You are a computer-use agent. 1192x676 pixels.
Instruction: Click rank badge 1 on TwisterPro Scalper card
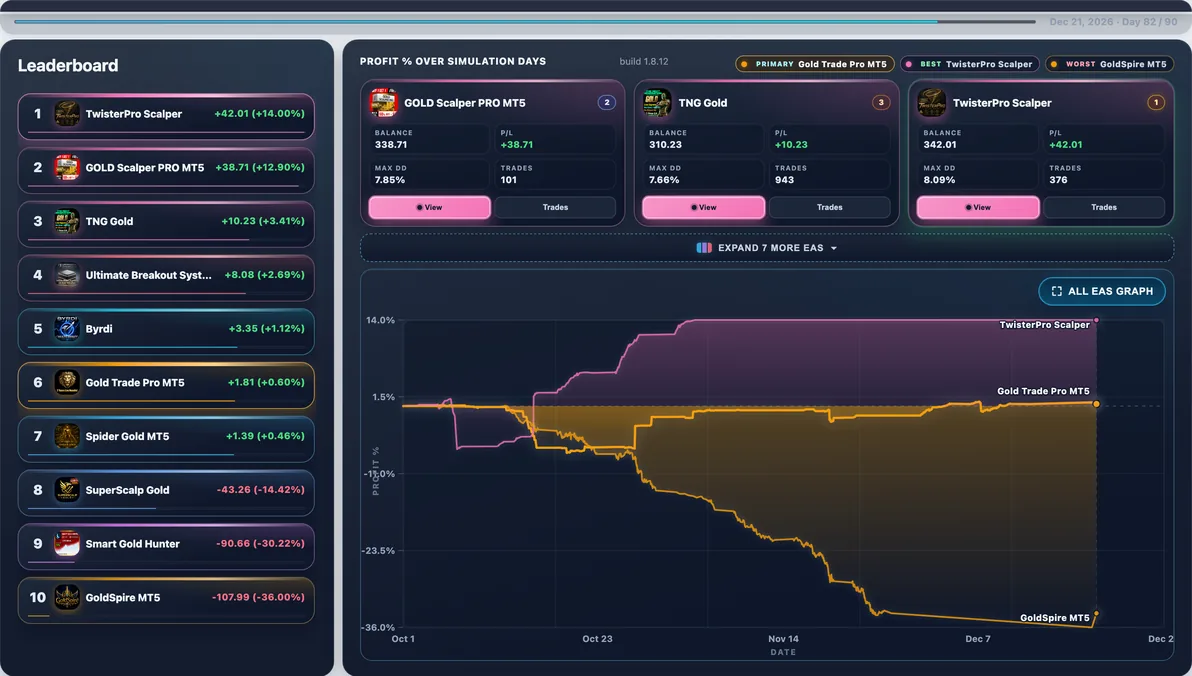pyautogui.click(x=1156, y=102)
